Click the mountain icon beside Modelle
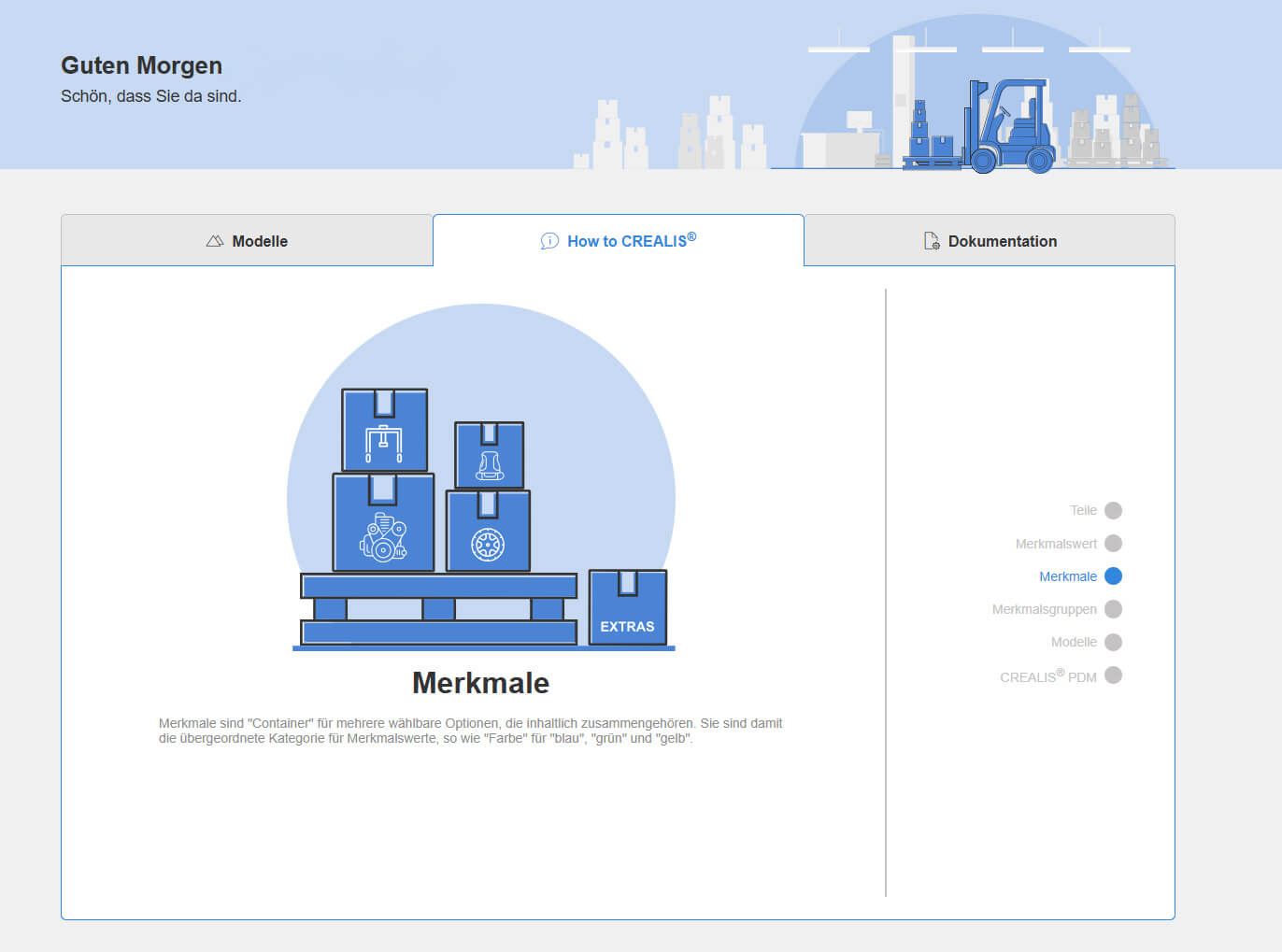This screenshot has width=1282, height=952. pyautogui.click(x=215, y=241)
